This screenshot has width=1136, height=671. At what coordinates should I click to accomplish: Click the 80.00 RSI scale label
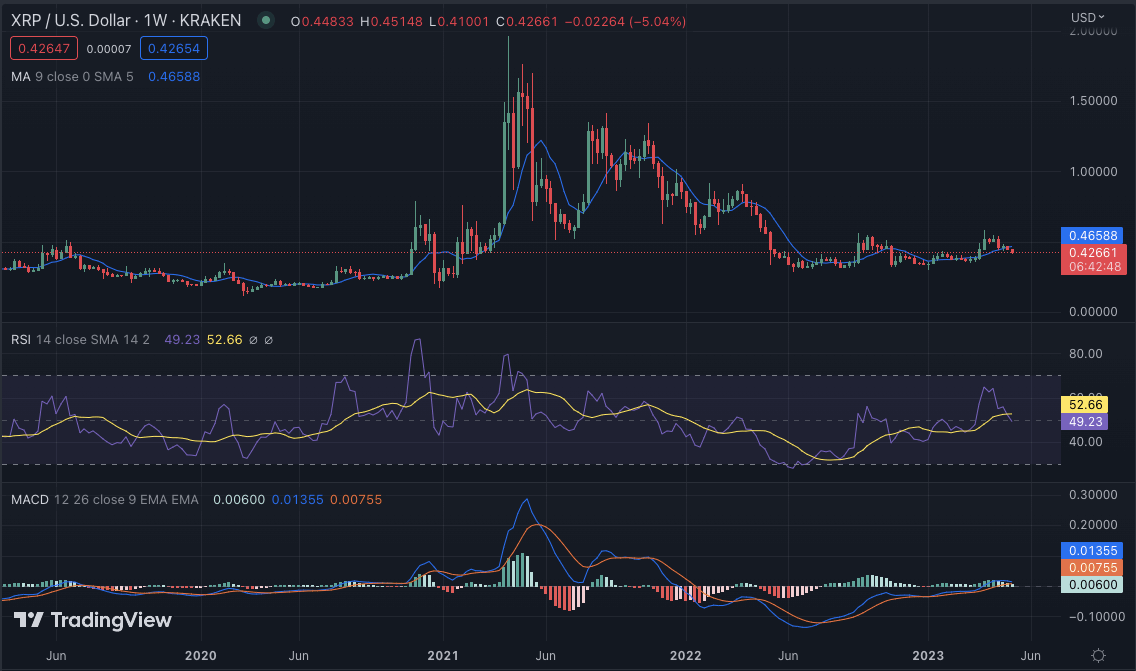coord(1085,354)
